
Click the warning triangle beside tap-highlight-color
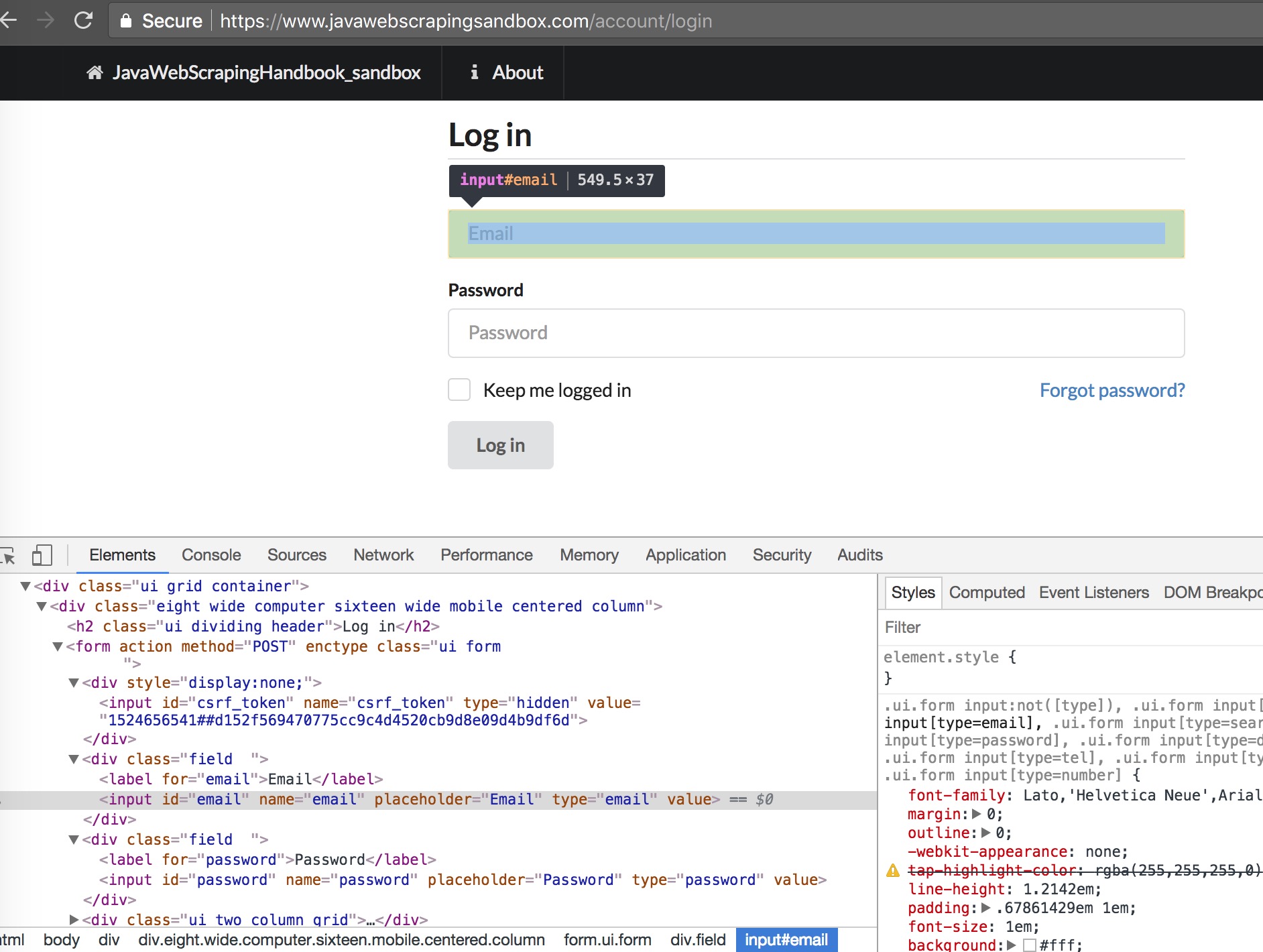point(892,870)
